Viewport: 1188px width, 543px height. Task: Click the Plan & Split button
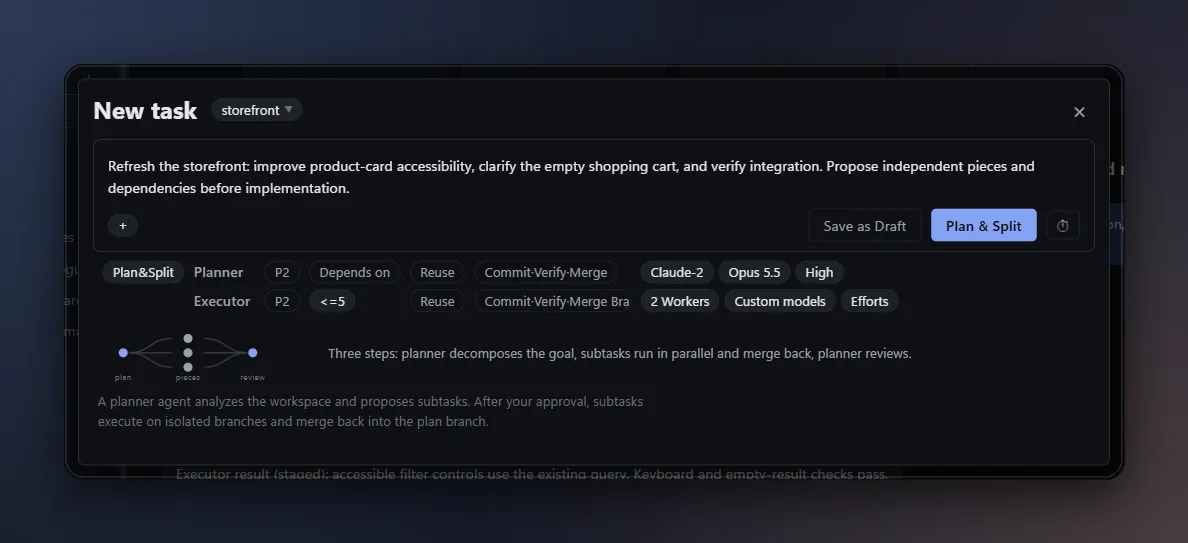[x=983, y=226]
